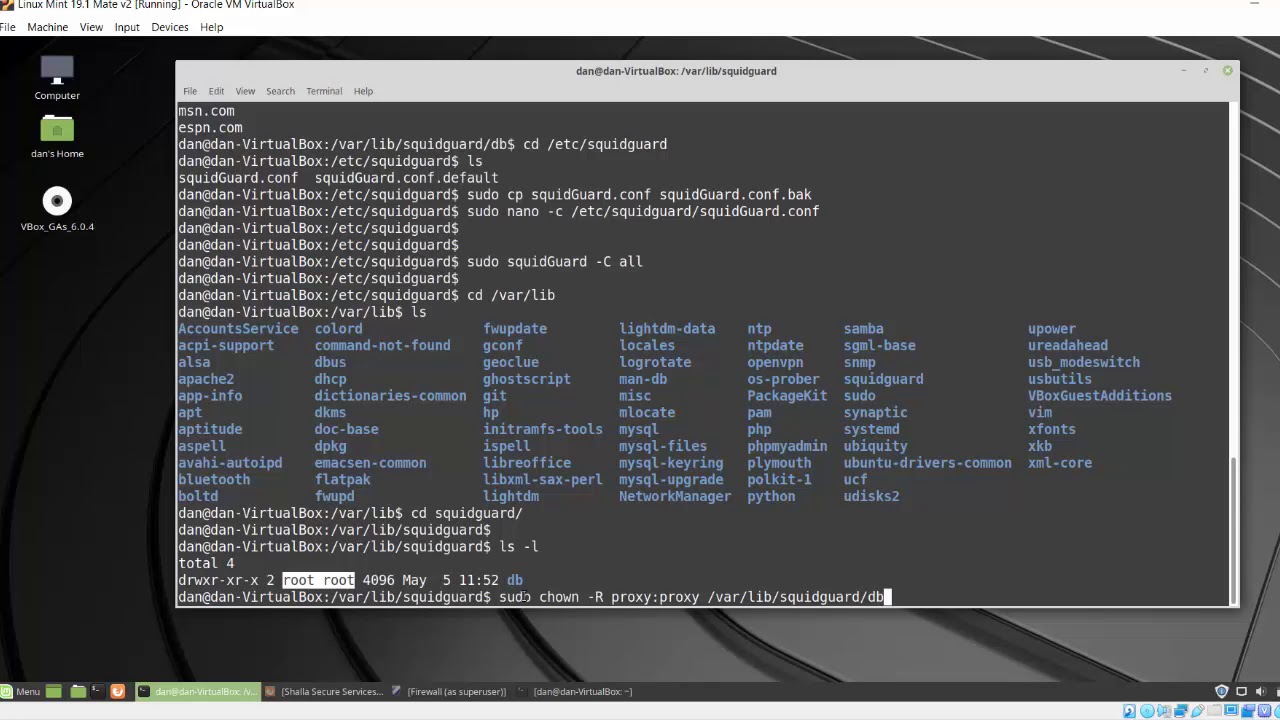Open VirtualBox Help menu
This screenshot has width=1280, height=720.
[x=211, y=27]
